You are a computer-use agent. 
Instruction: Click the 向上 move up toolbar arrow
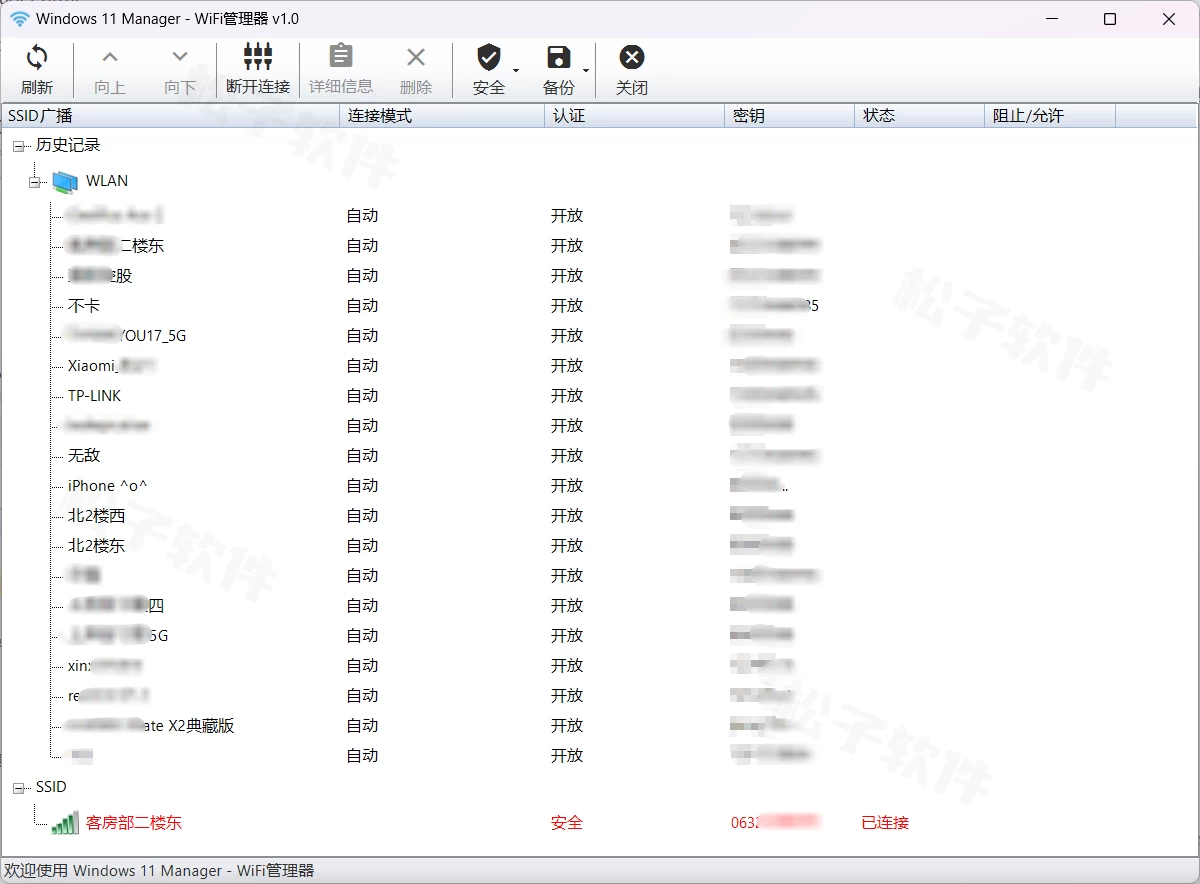coord(110,57)
